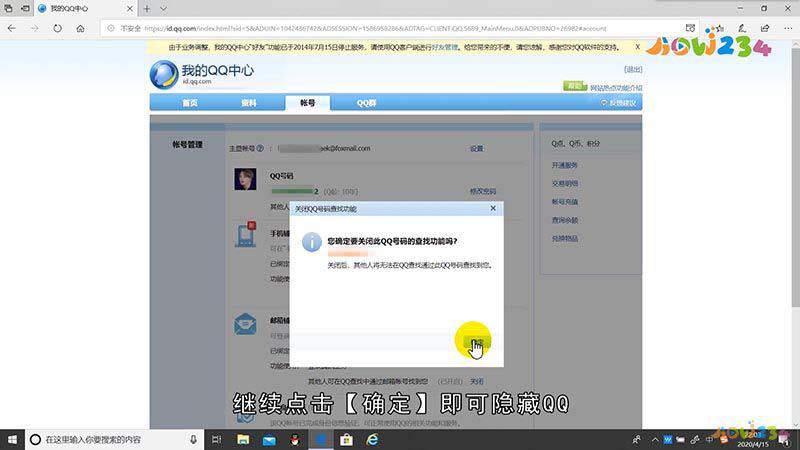Open the tab preview dropdown chevron
This screenshot has width=800, height=450.
coord(163,9)
